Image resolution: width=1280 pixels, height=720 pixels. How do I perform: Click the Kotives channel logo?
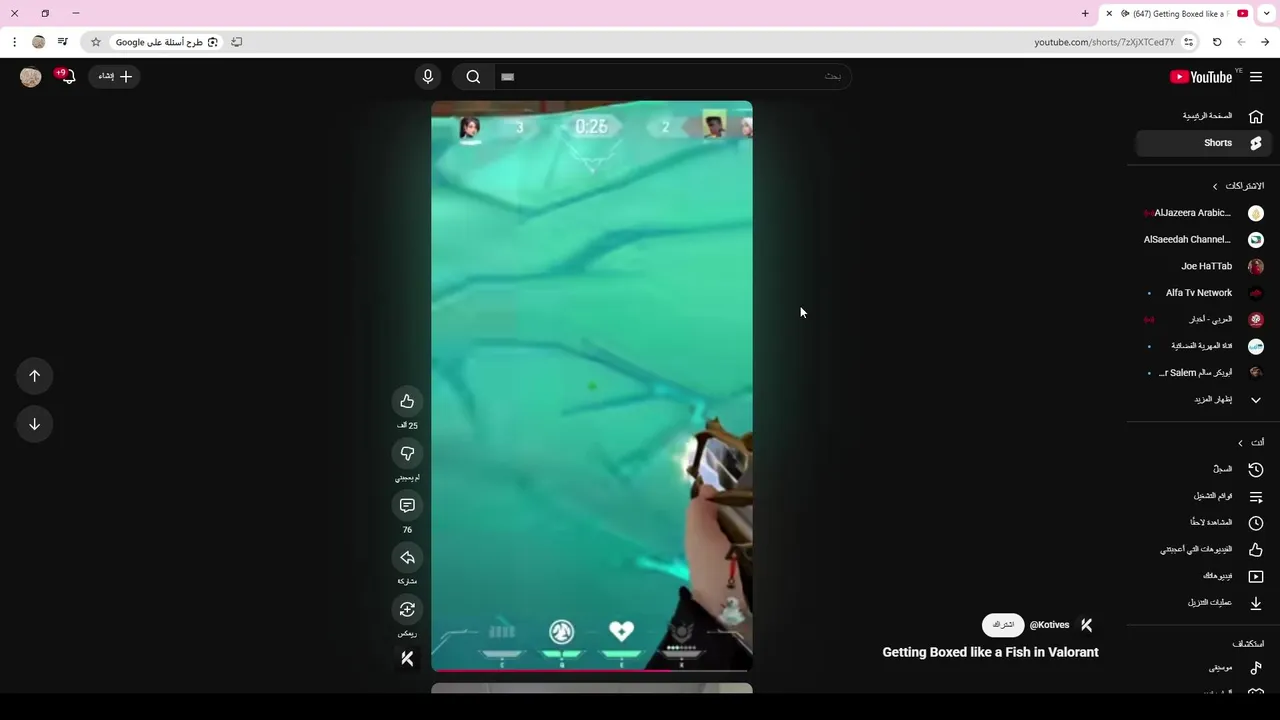click(1087, 625)
